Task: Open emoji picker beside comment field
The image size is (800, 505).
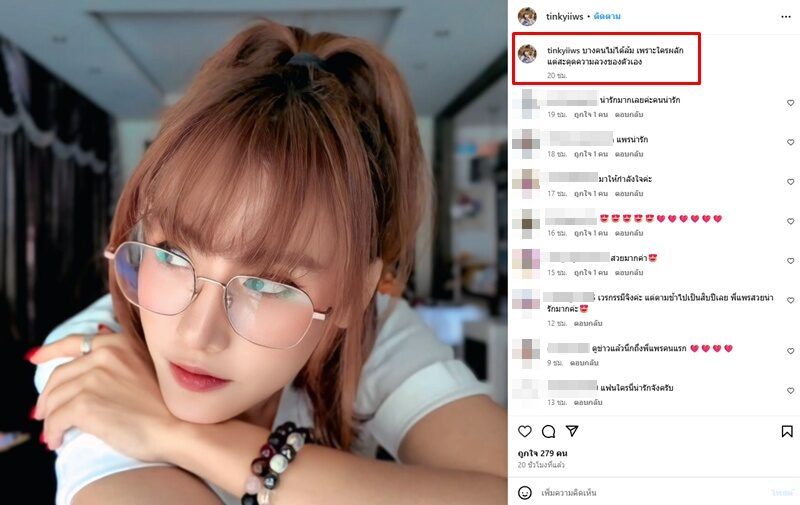Action: click(x=524, y=493)
